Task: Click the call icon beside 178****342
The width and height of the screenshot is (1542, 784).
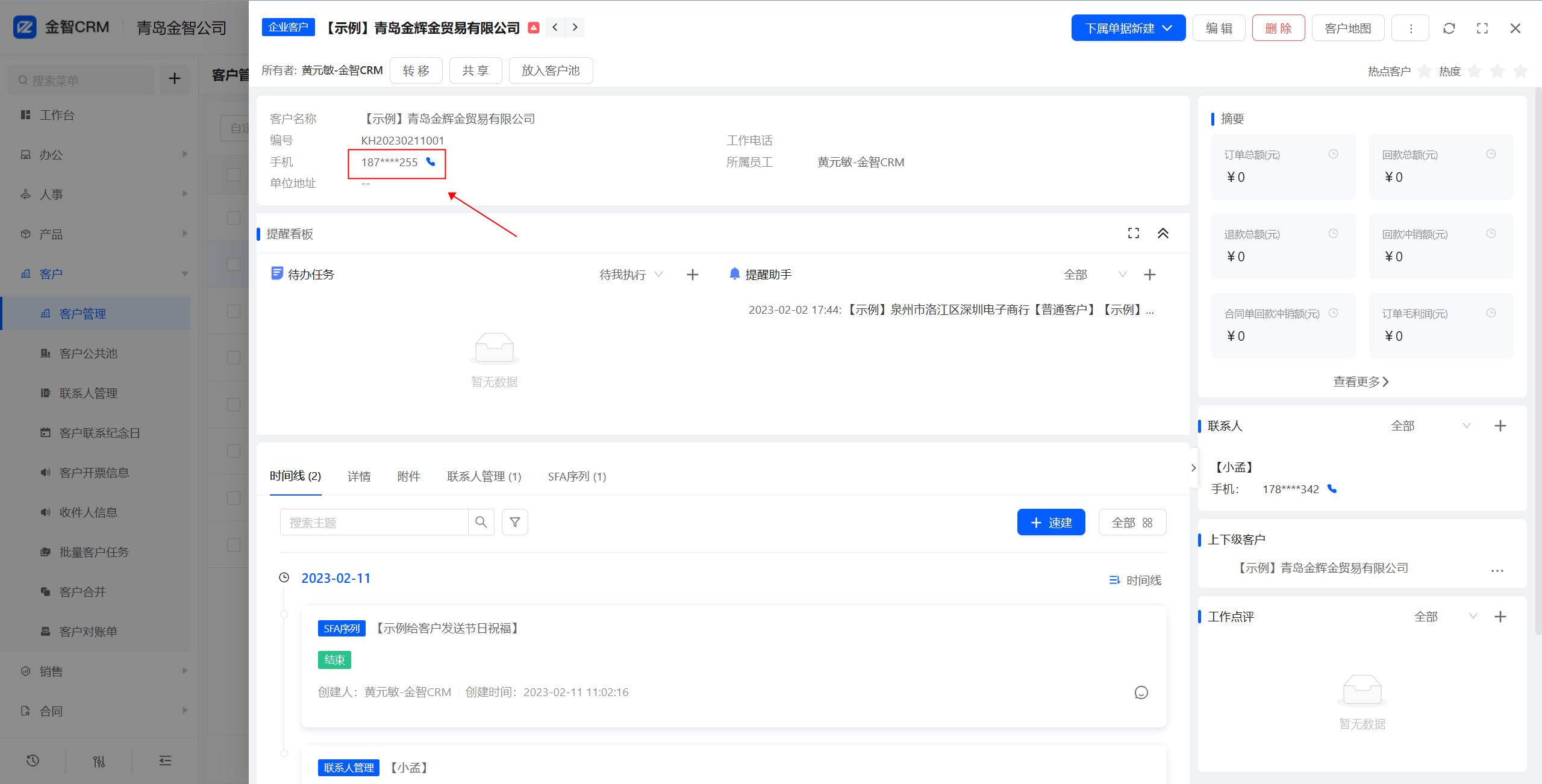Action: 1332,489
